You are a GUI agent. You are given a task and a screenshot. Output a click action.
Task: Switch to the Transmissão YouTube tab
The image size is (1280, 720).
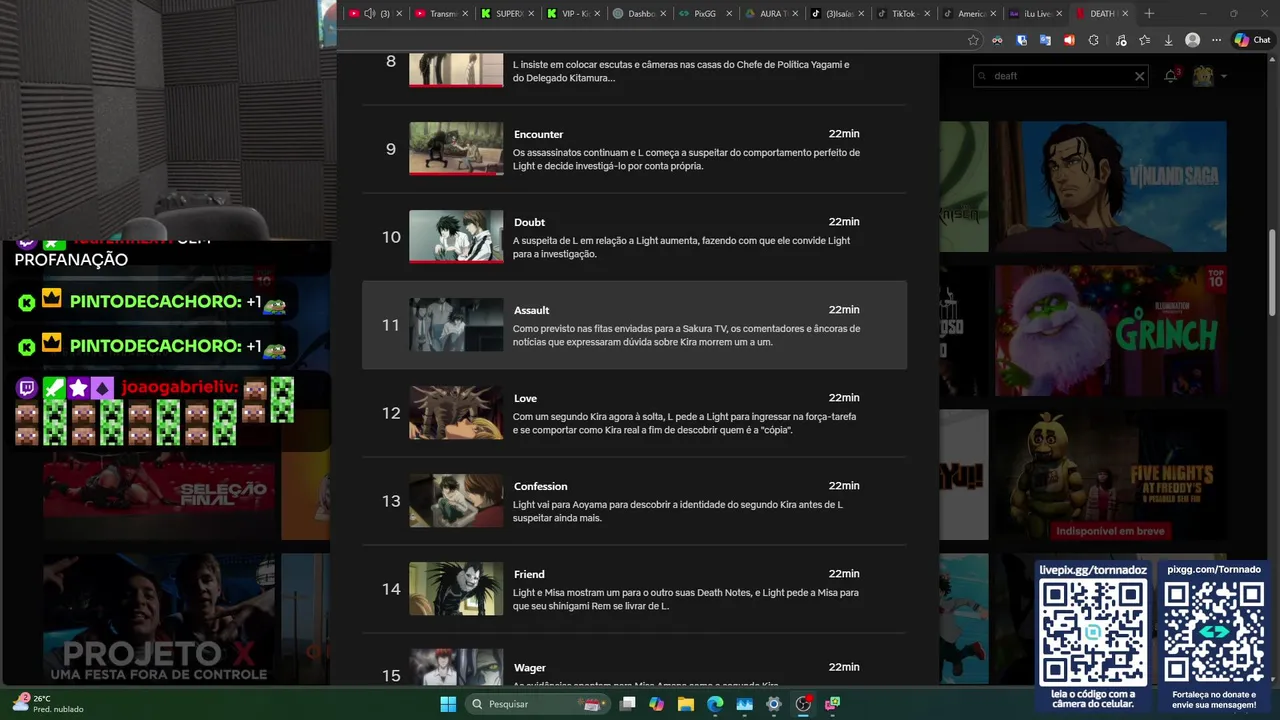pyautogui.click(x=442, y=13)
